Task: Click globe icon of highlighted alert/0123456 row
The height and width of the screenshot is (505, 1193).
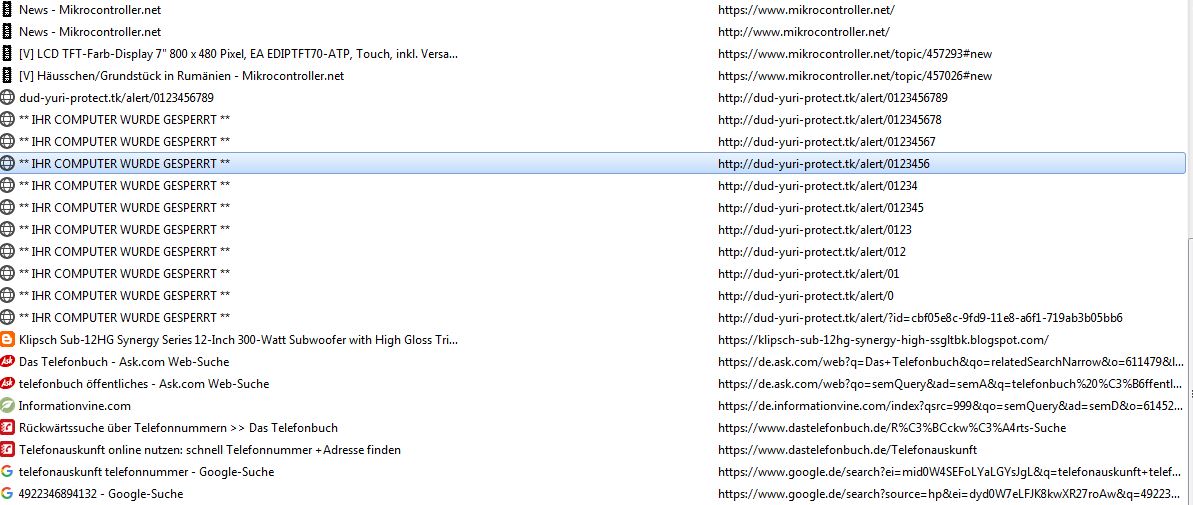Action: (8, 164)
